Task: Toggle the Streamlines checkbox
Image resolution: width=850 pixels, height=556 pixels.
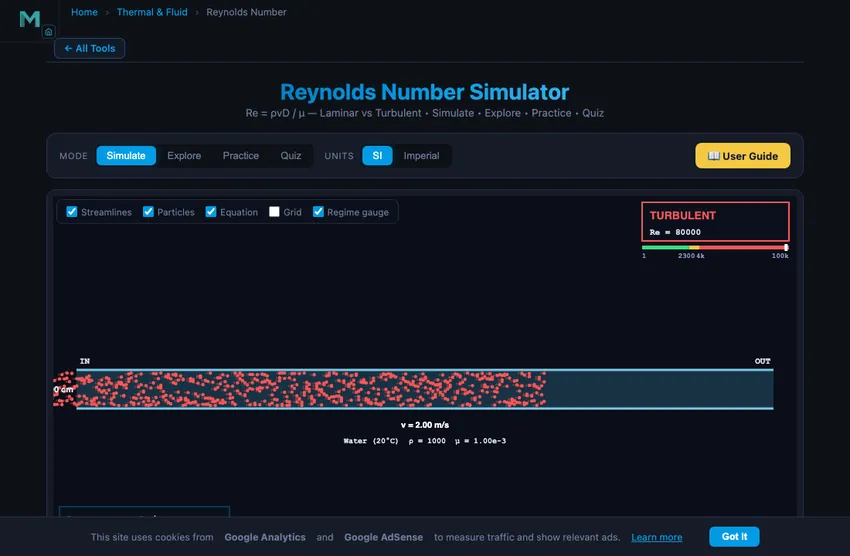Action: tap(72, 212)
